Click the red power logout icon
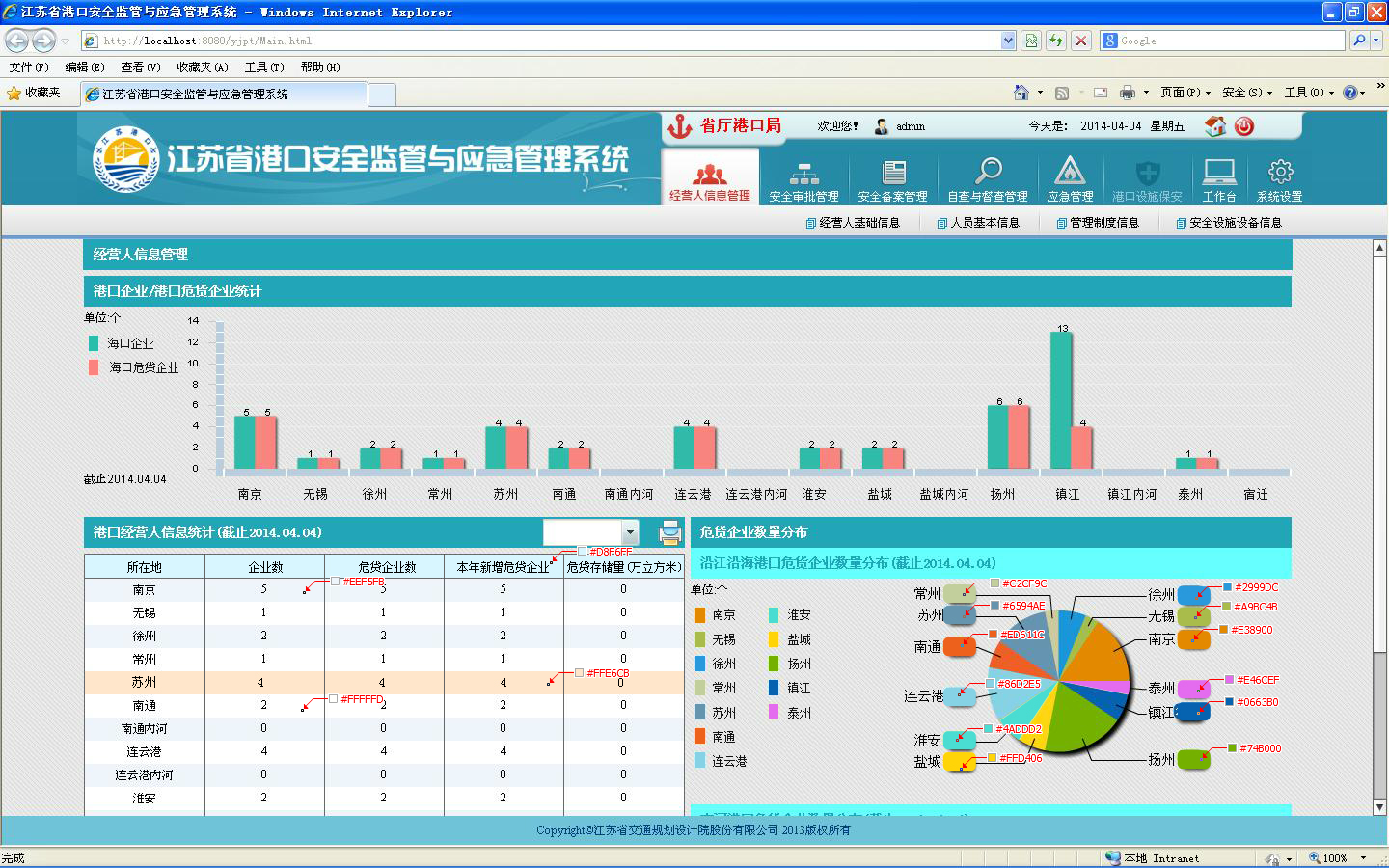Image resolution: width=1389 pixels, height=868 pixels. (x=1244, y=126)
